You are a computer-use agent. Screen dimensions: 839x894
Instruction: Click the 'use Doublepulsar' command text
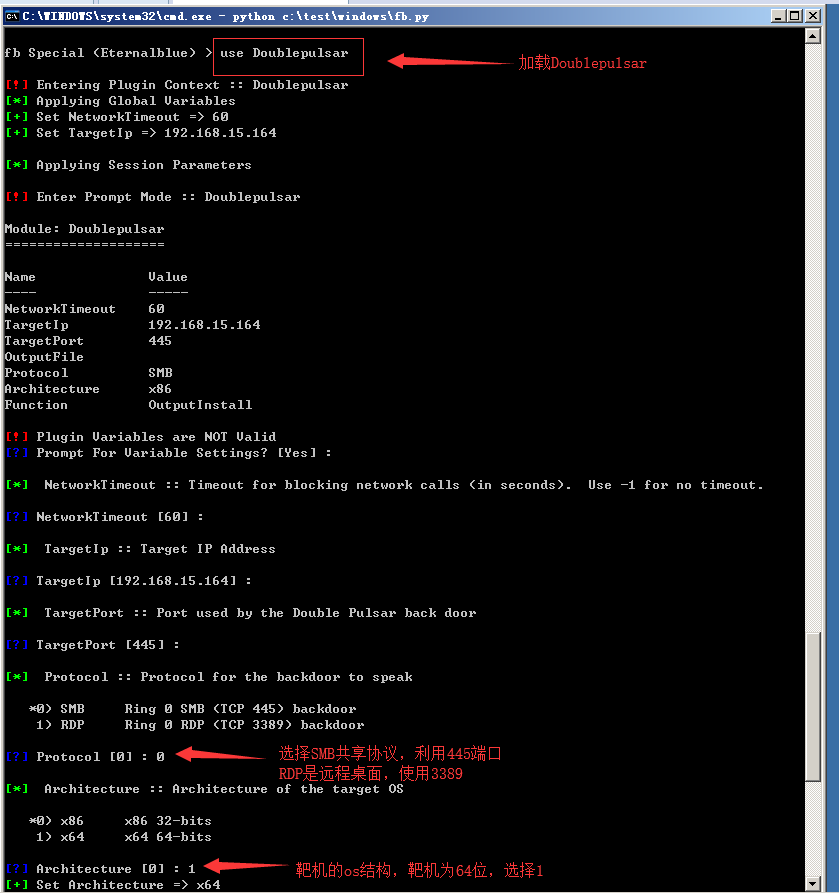point(284,53)
